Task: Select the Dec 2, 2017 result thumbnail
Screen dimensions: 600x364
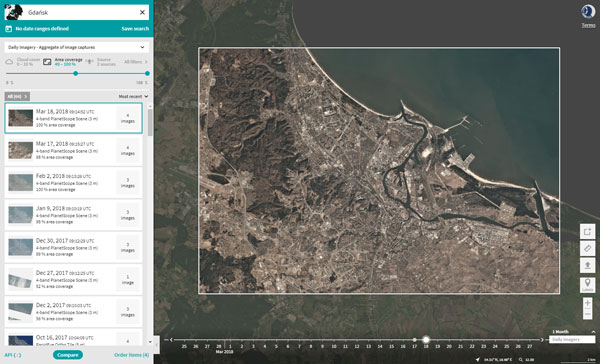Action: 21,312
